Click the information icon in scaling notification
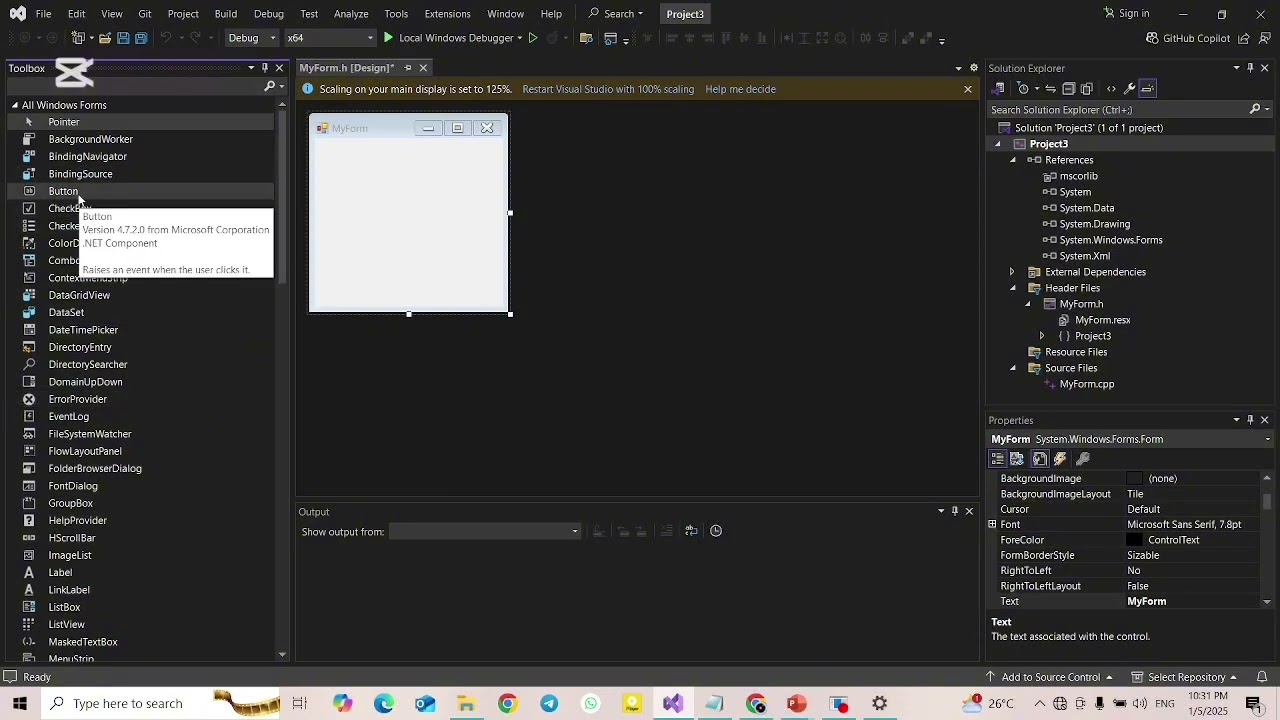This screenshot has width=1280, height=720. [x=308, y=89]
